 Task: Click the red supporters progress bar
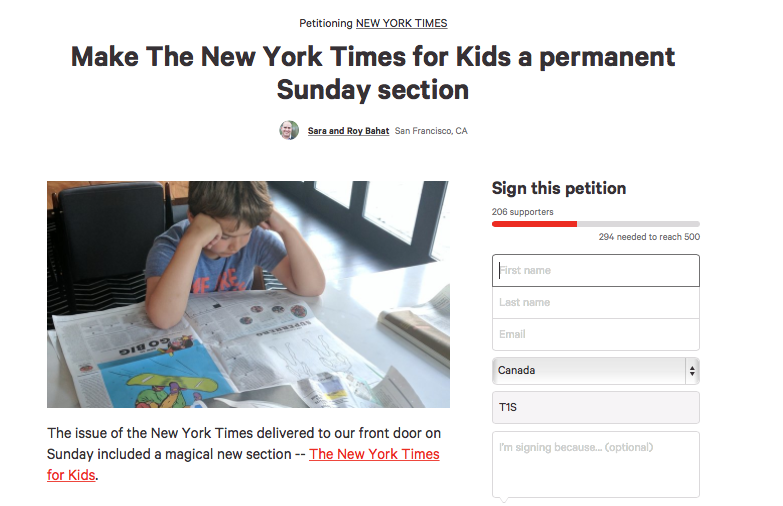tap(535, 224)
